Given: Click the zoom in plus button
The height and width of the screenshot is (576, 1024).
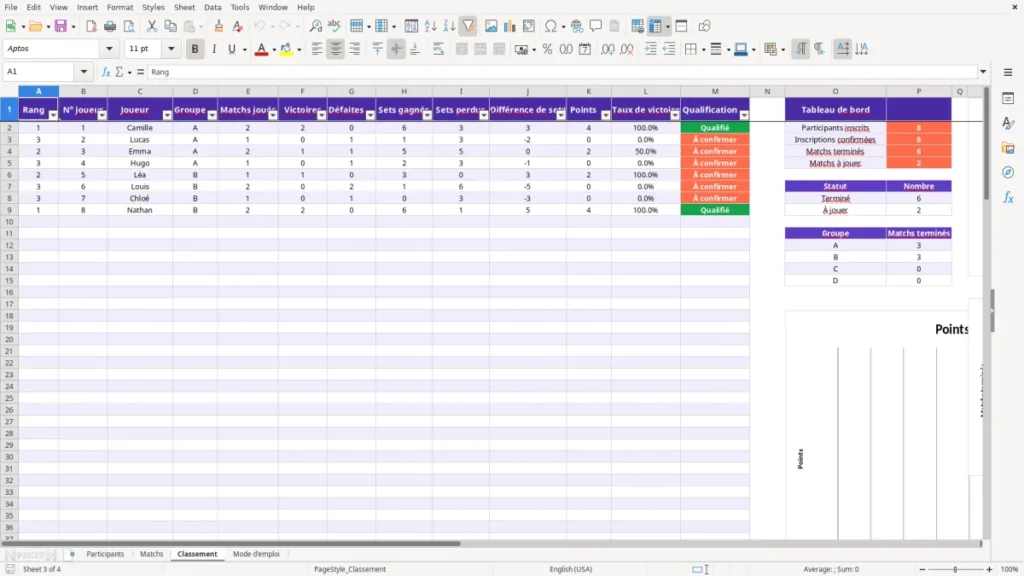Looking at the screenshot, I should (989, 569).
